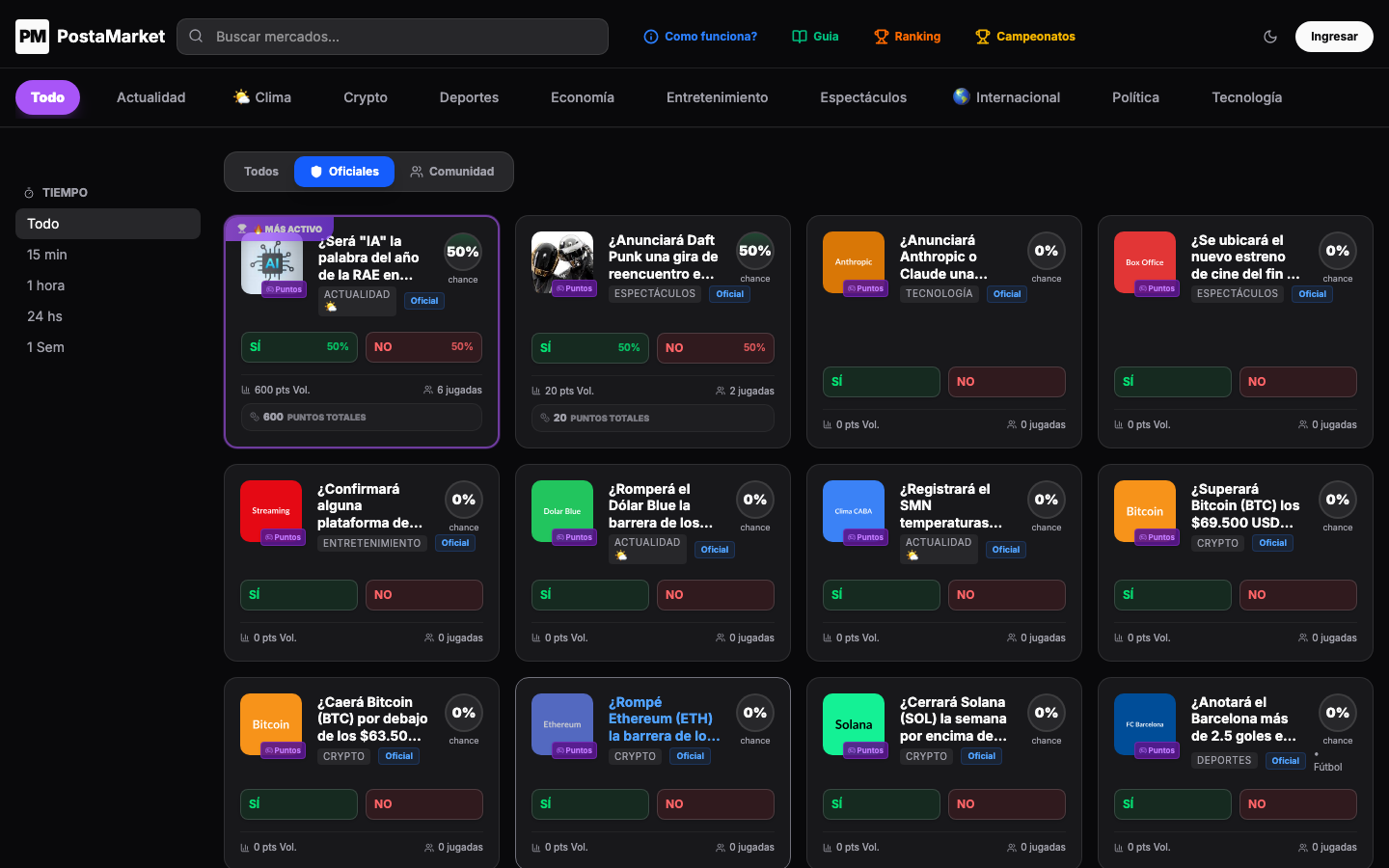Open the "¿Cerrará Solana (SOL)" market title
The height and width of the screenshot is (868, 1389).
953,719
